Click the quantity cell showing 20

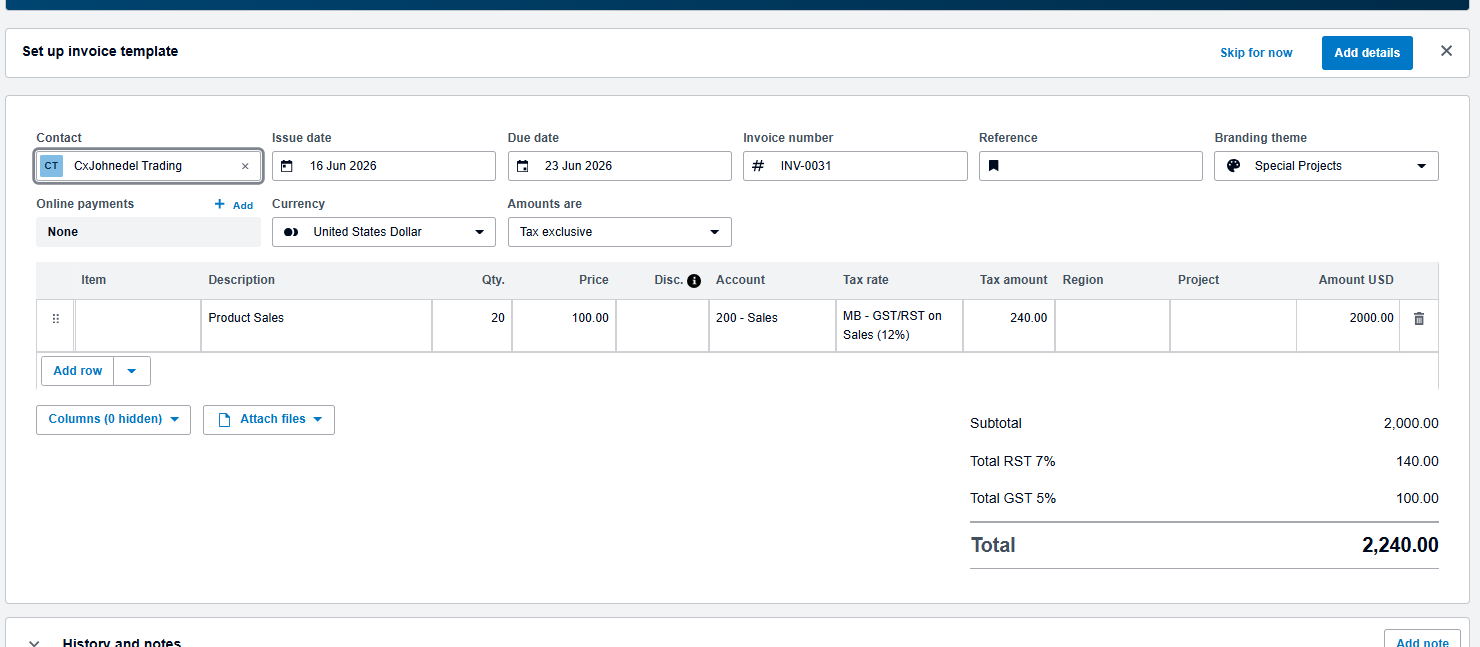pos(472,326)
